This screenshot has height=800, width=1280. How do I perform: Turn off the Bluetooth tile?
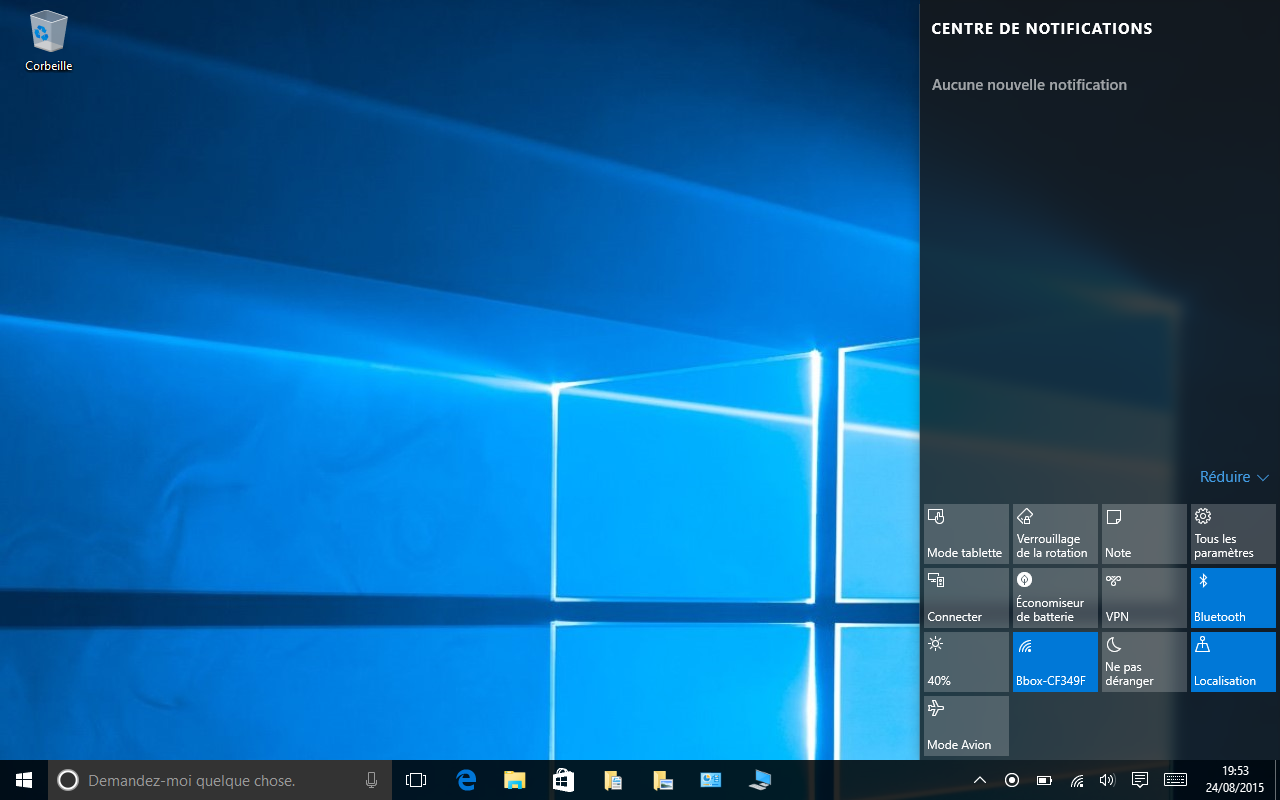tap(1233, 598)
